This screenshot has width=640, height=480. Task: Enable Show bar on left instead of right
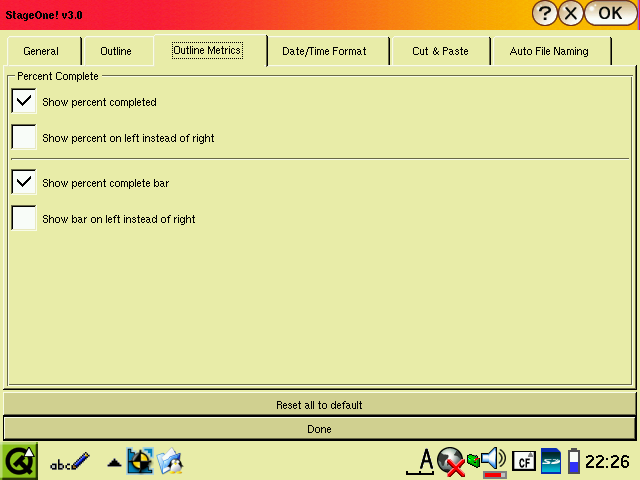[x=24, y=218]
